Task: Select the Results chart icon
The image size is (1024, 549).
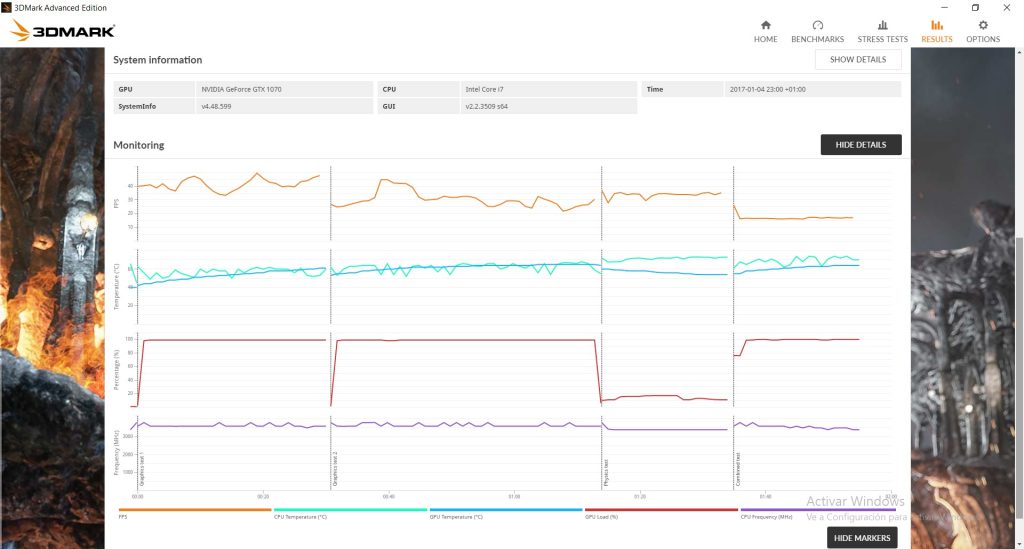Action: (936, 25)
